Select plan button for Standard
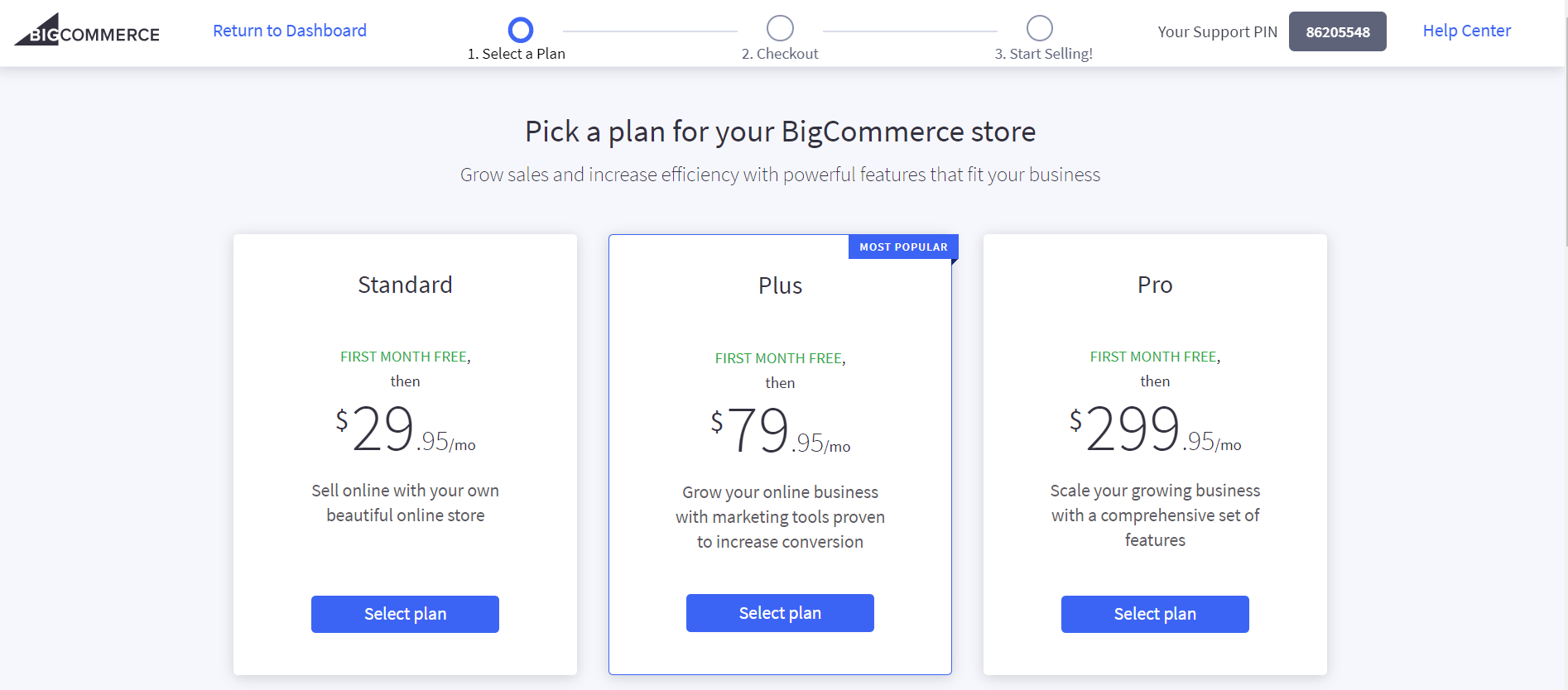 click(x=405, y=614)
